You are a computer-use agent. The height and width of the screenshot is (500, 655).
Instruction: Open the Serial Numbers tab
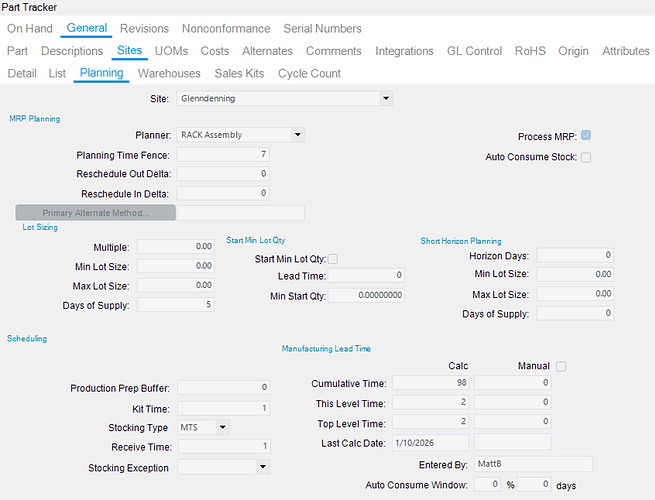tap(322, 28)
